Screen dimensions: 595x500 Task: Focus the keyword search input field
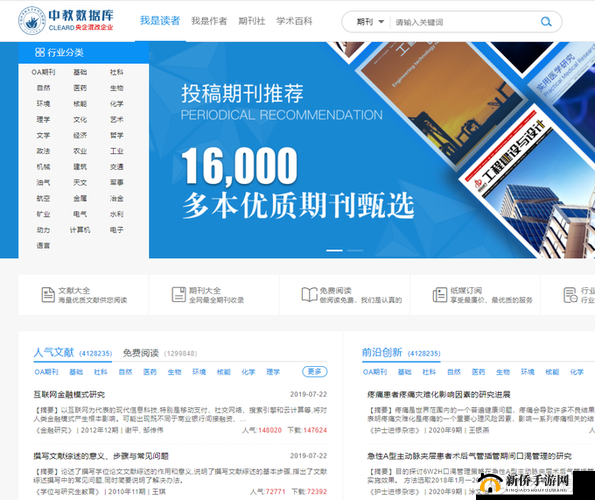[465, 22]
